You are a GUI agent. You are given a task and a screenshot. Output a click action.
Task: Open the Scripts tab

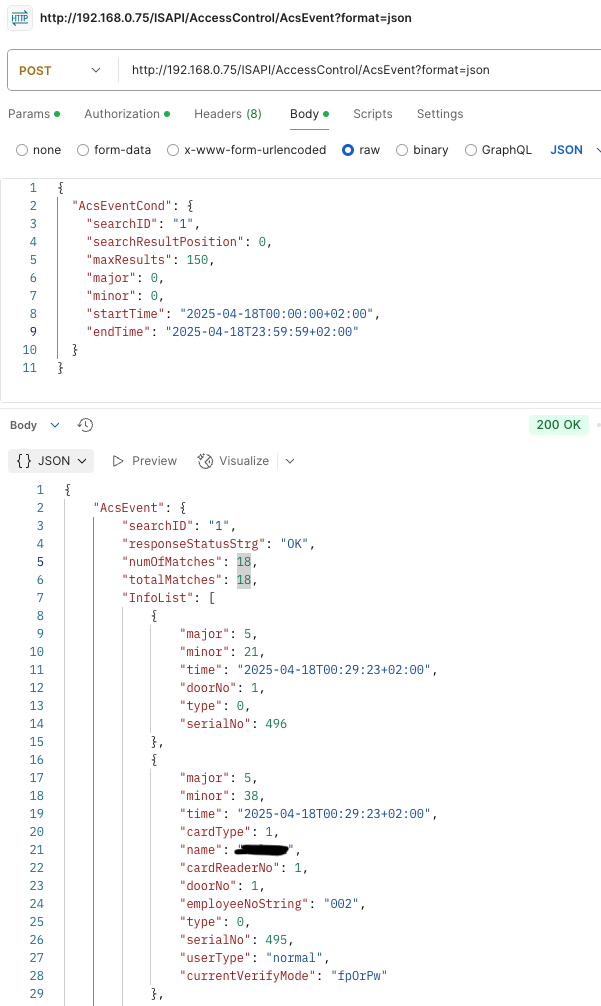[372, 114]
